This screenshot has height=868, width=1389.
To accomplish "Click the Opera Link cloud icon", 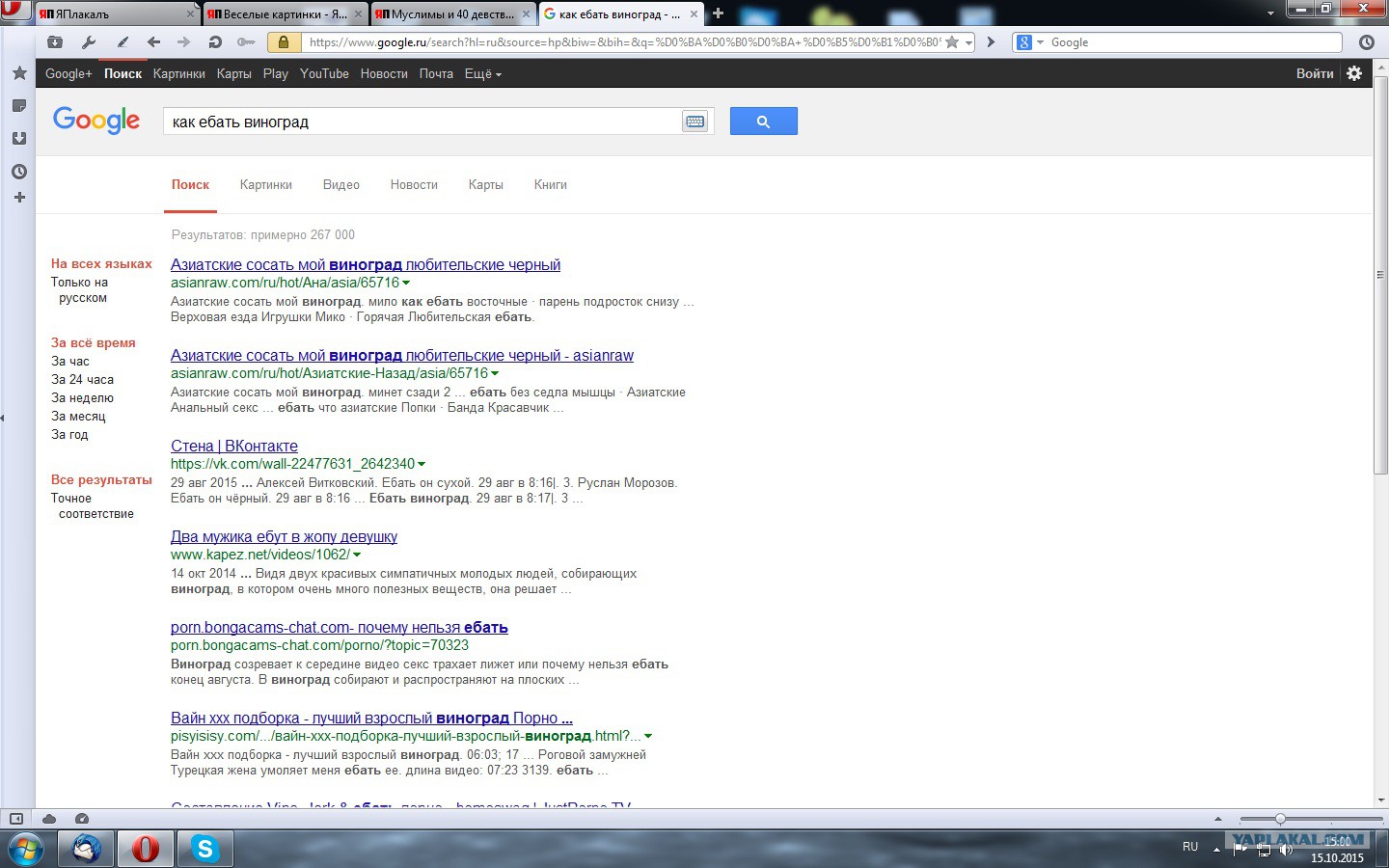I will 49,819.
